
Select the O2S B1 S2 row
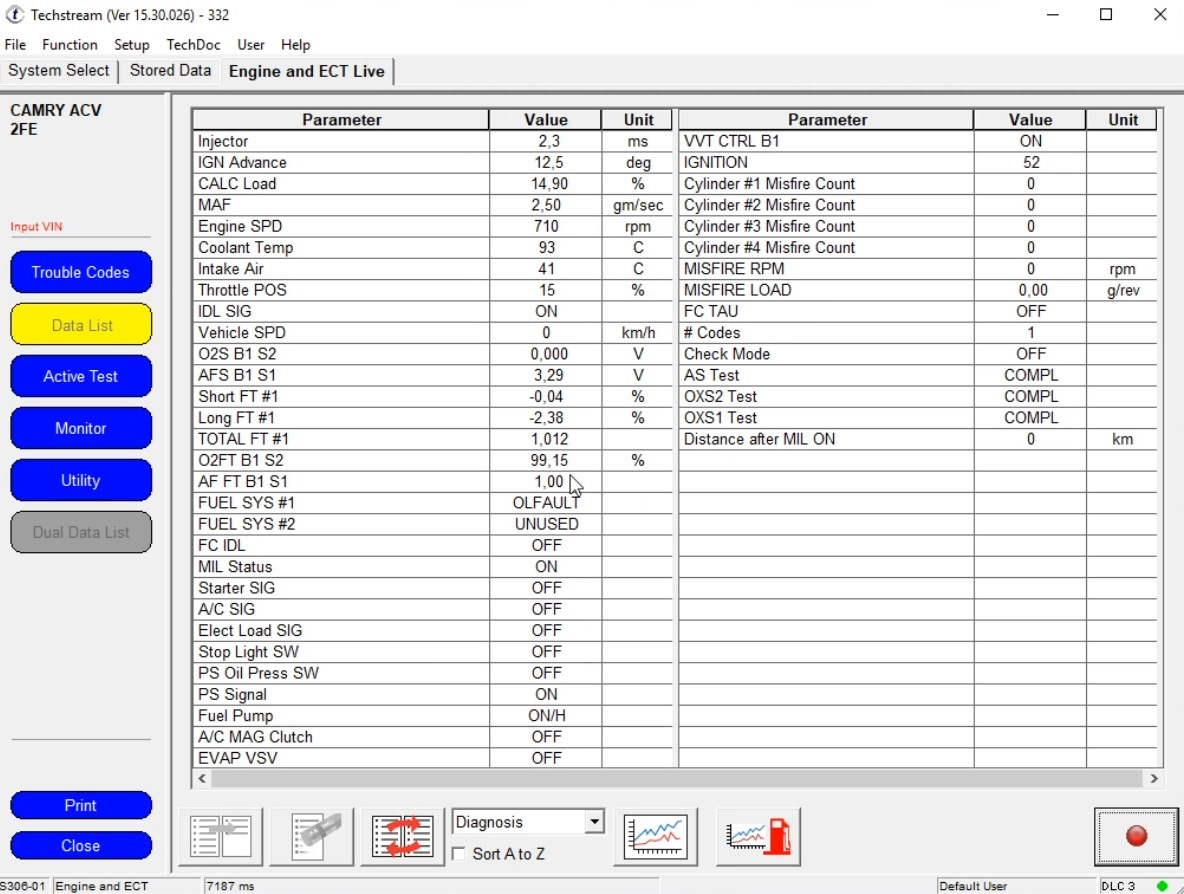[x=433, y=353]
